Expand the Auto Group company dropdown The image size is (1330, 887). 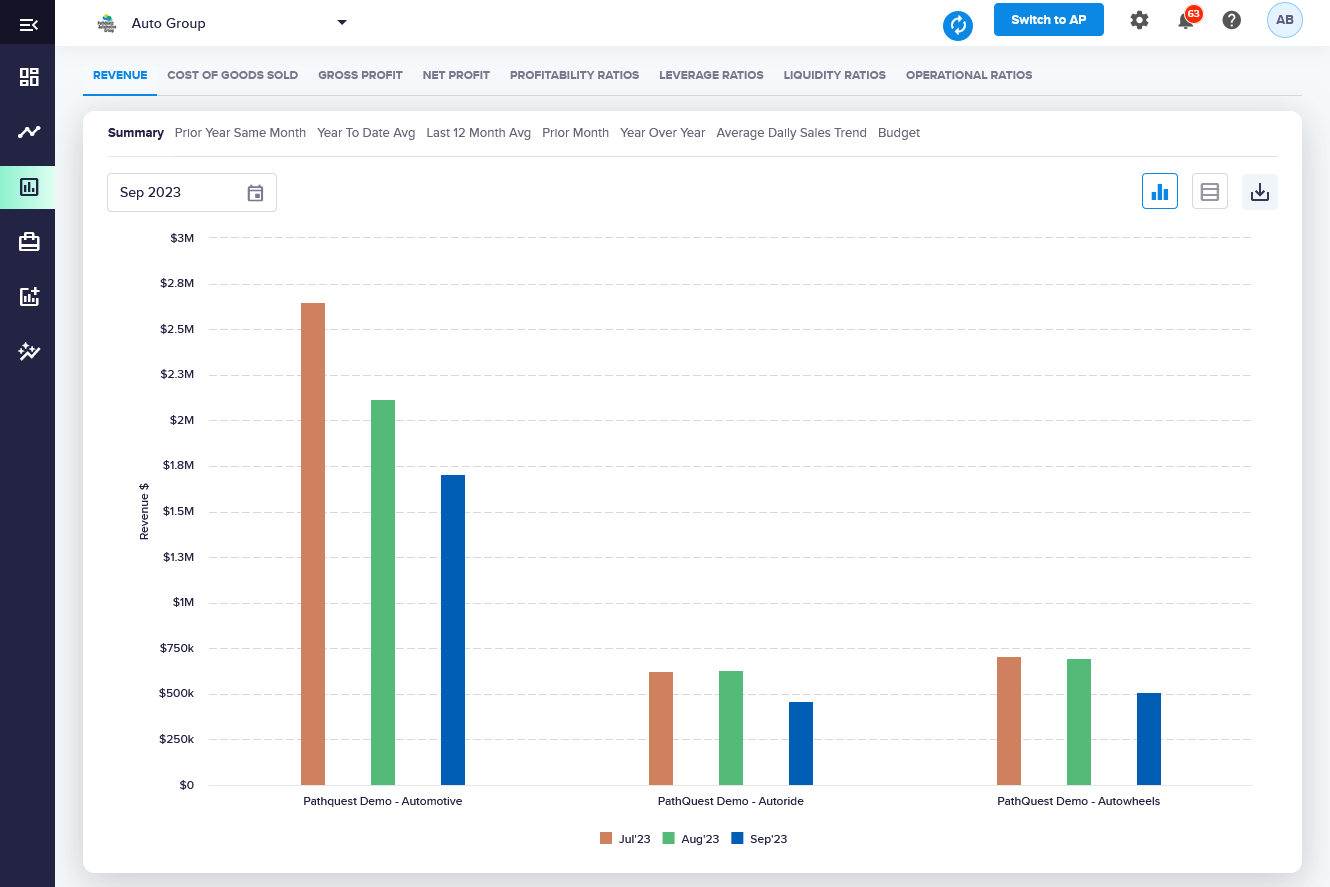342,22
